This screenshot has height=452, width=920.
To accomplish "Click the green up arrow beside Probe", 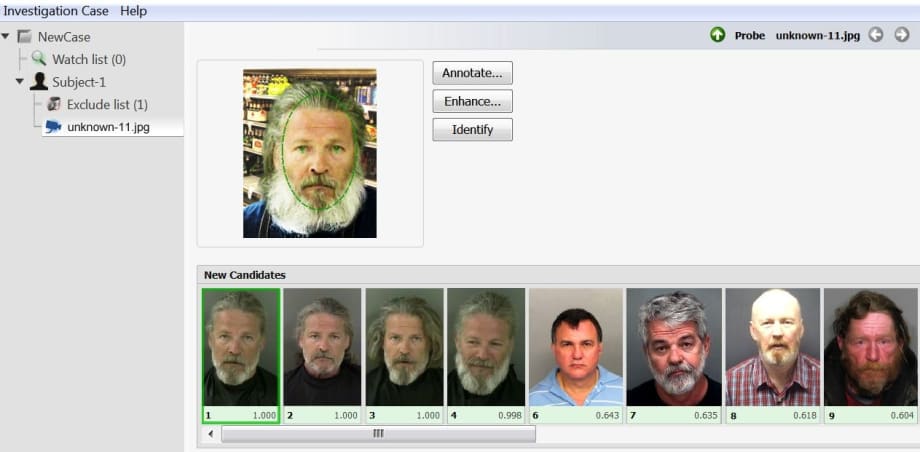I will [717, 35].
